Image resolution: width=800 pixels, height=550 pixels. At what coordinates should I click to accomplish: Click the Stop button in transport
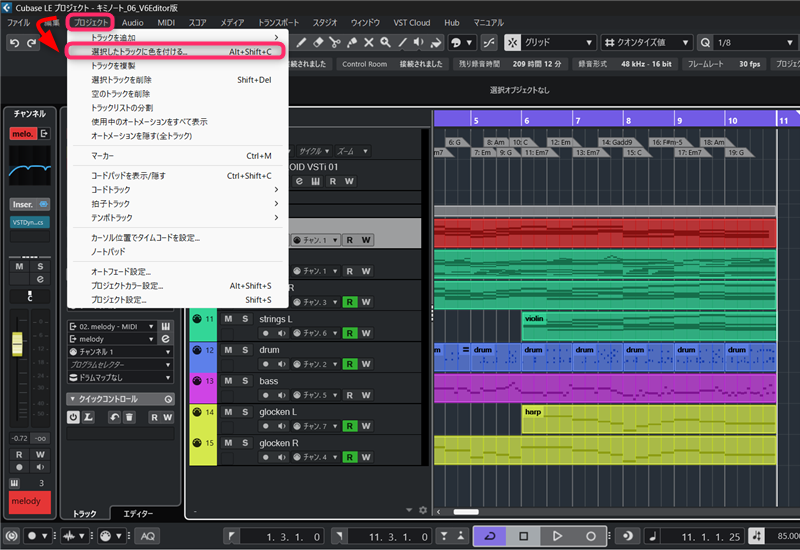click(523, 536)
